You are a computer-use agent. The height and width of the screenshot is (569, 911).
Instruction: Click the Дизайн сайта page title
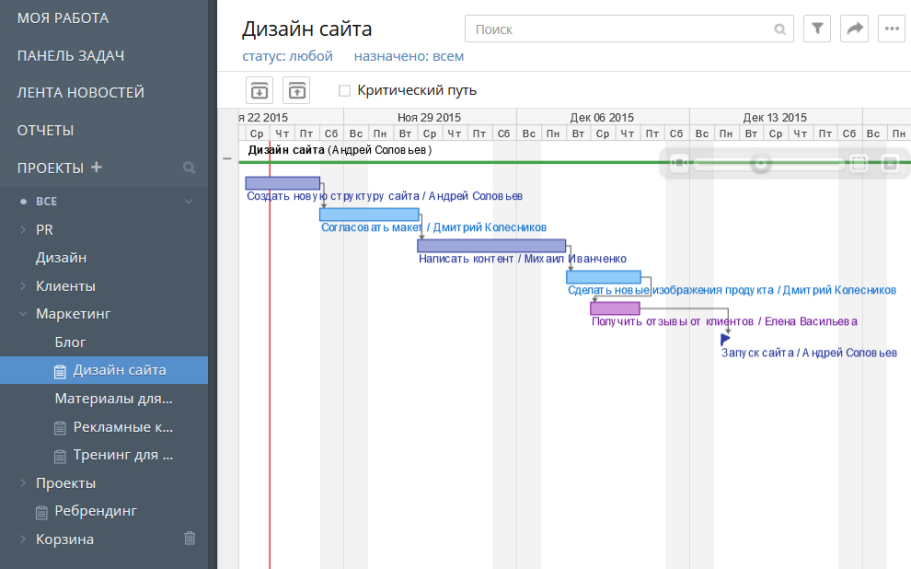point(307,29)
